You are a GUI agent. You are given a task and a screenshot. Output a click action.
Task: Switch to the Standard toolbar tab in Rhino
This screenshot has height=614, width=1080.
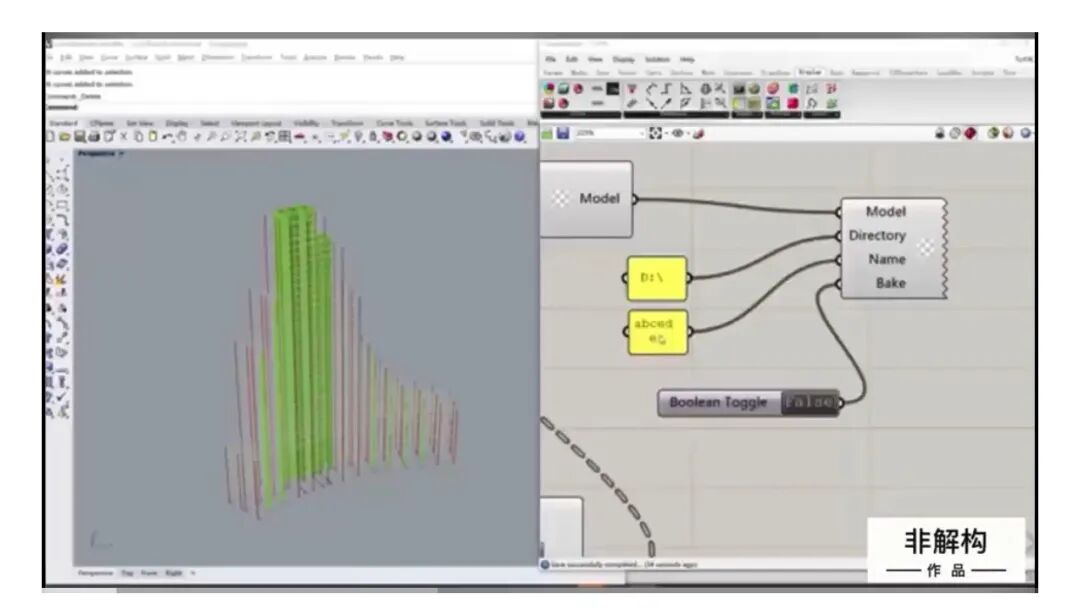click(63, 123)
